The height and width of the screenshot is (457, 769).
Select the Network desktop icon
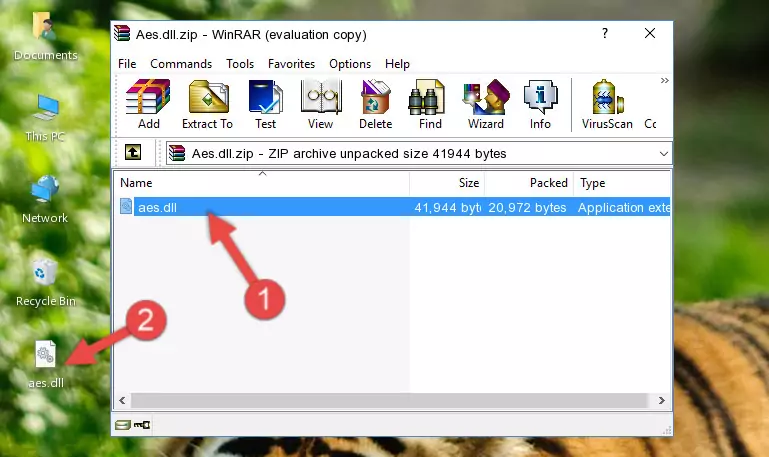(45, 200)
